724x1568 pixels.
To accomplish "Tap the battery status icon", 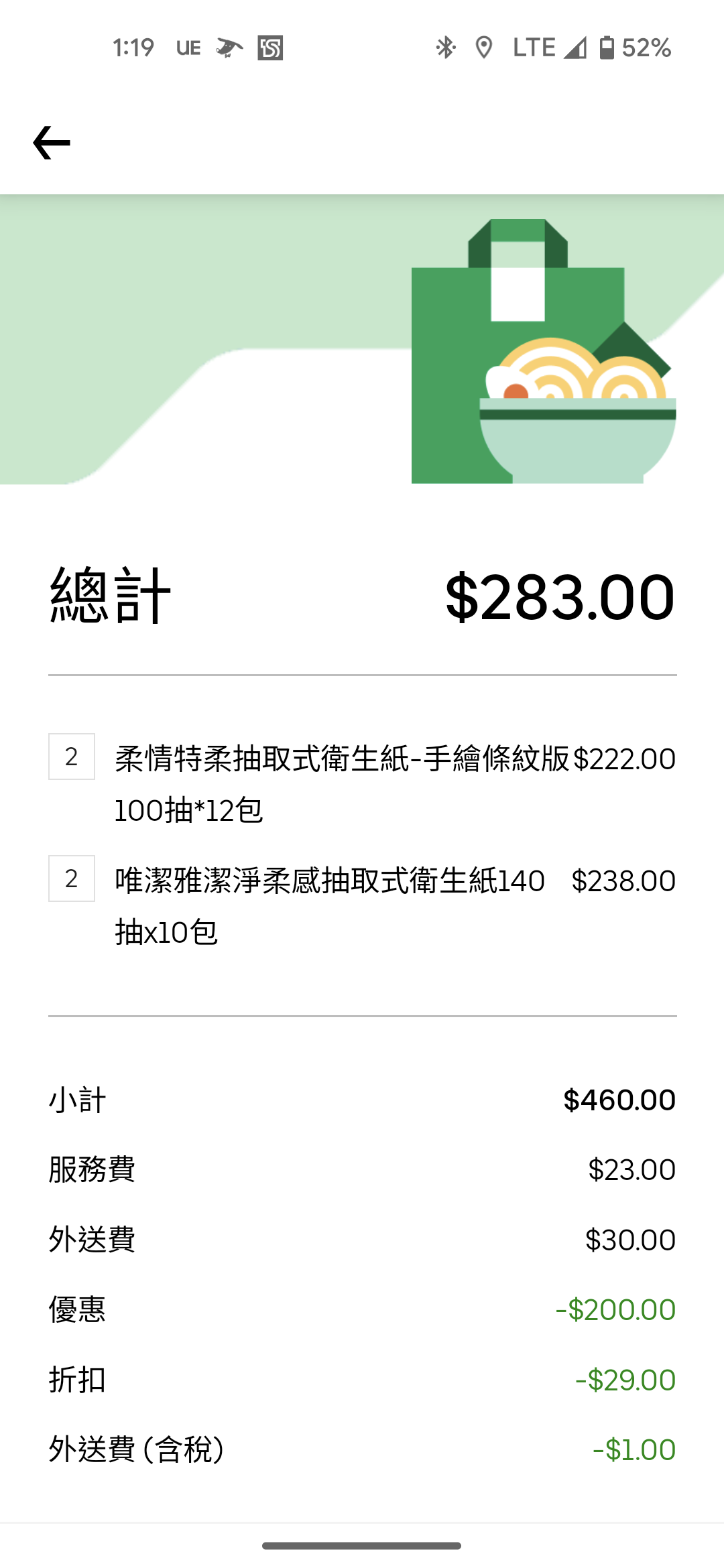I will pyautogui.click(x=607, y=48).
